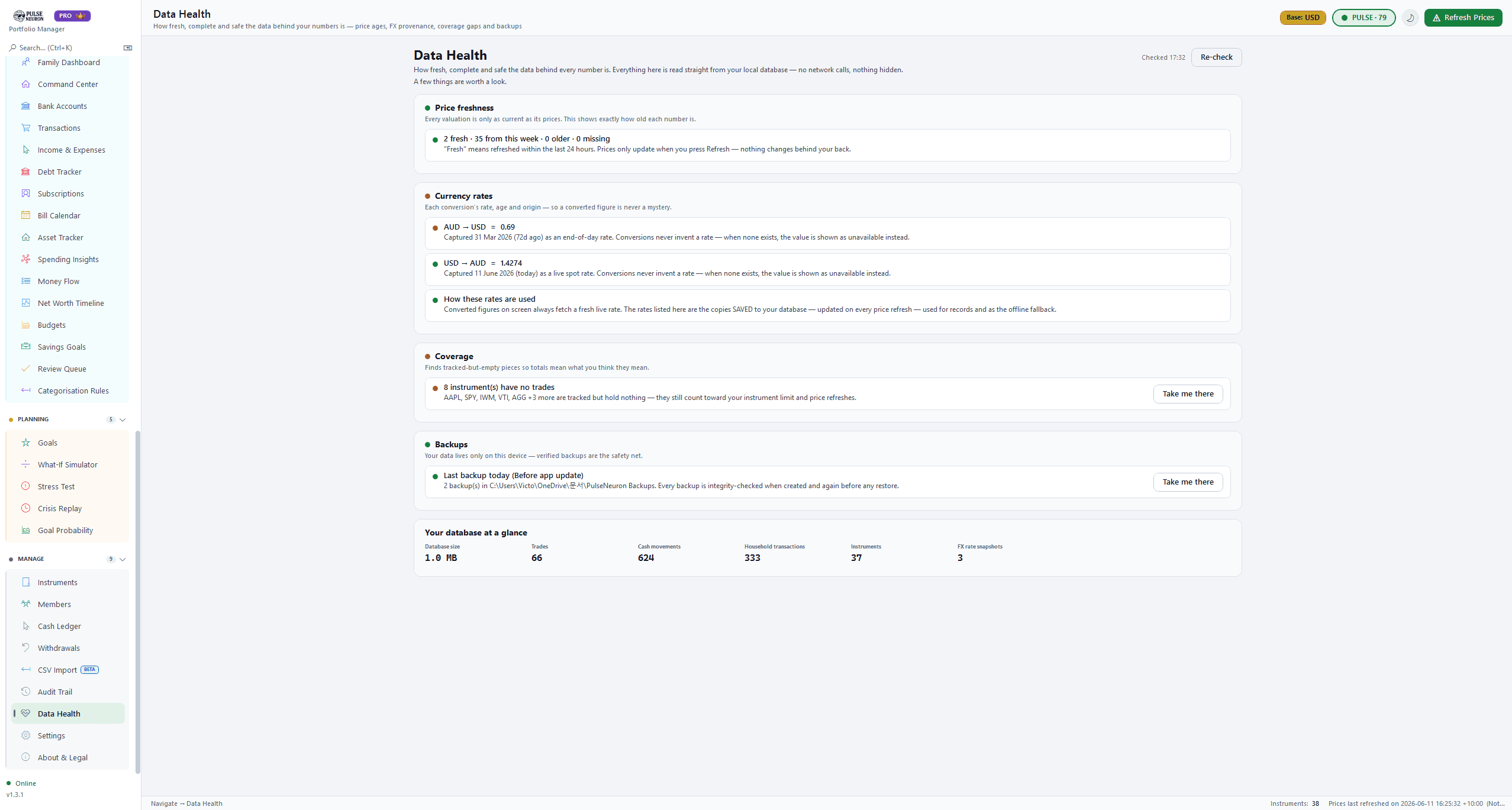This screenshot has height=810, width=1512.
Task: Click the Stress Test alert icon
Action: click(x=25, y=486)
